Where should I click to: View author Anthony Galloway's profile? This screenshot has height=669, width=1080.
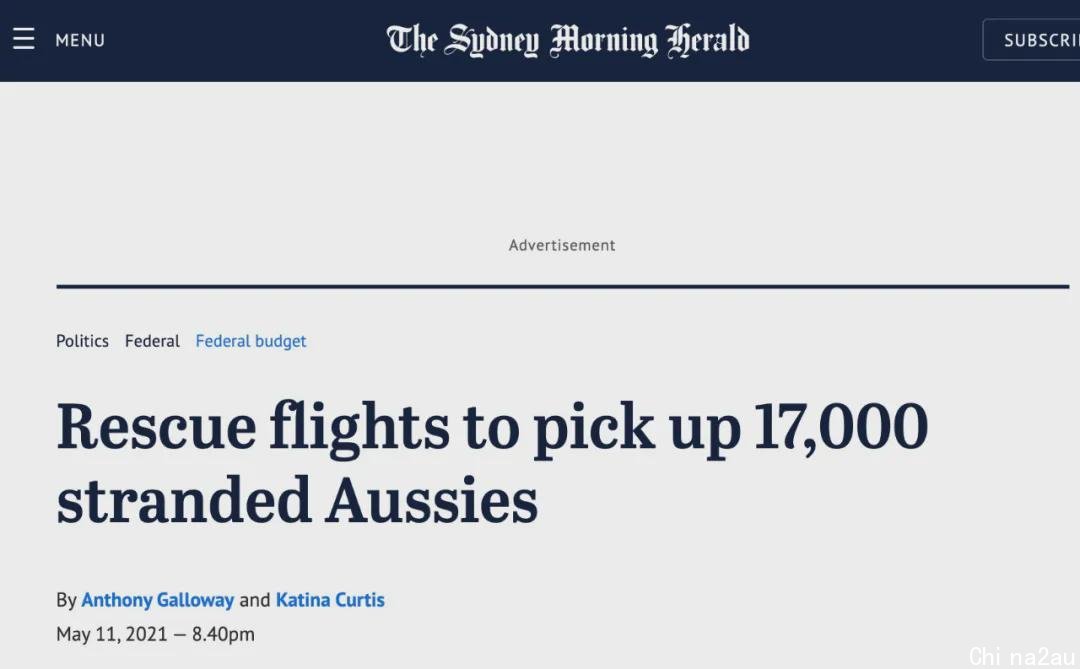click(158, 600)
